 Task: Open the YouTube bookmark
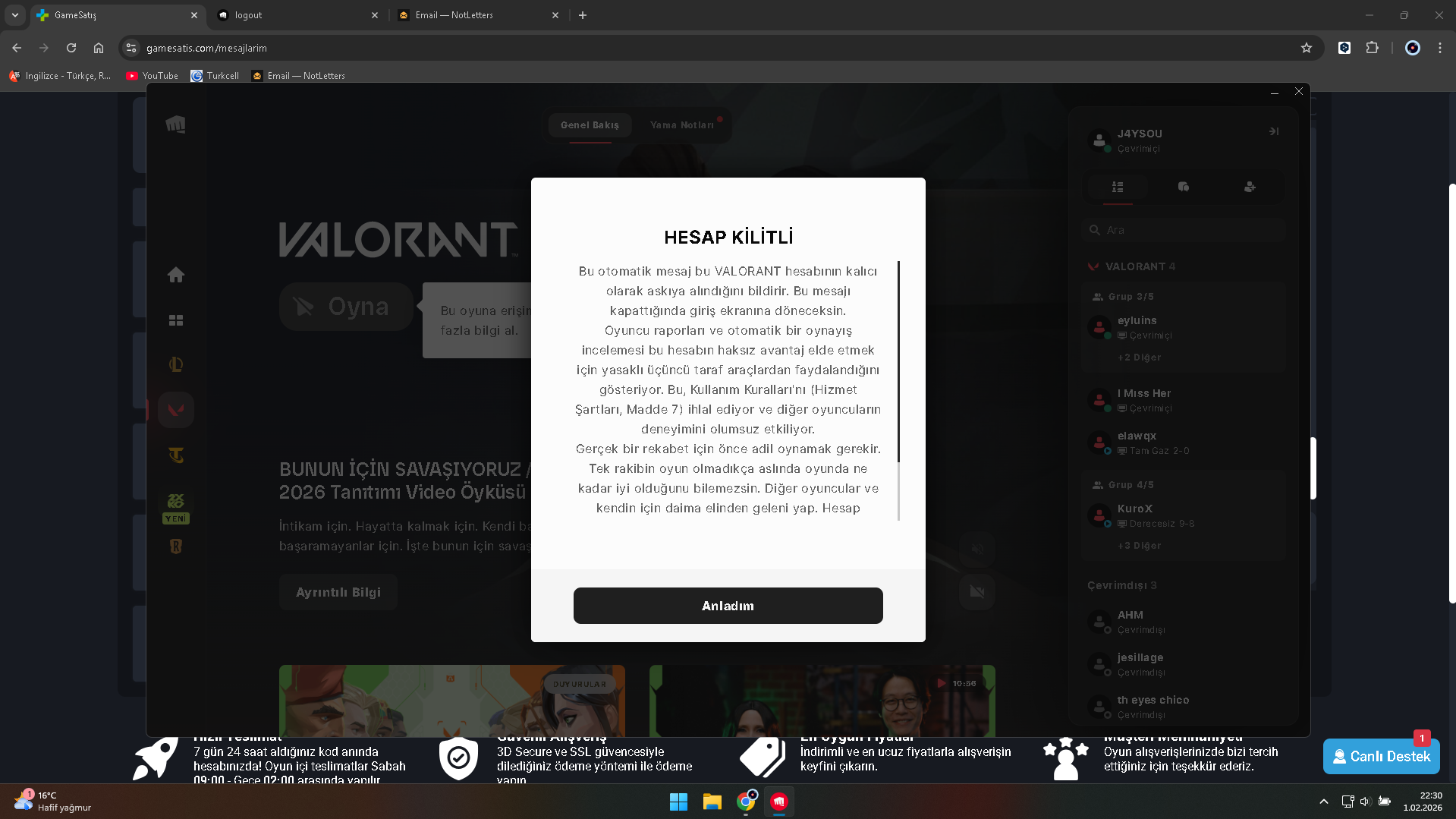coord(152,76)
